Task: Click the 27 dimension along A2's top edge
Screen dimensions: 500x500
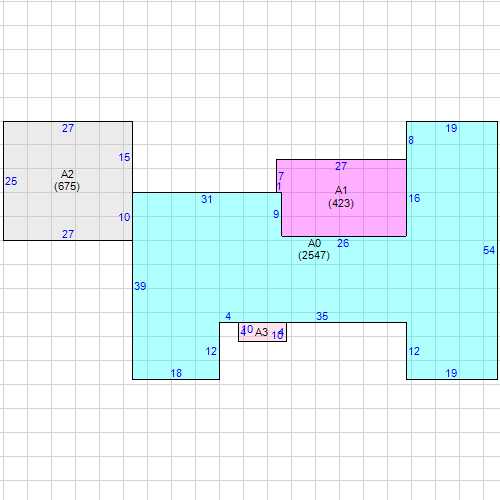Action: (68, 128)
